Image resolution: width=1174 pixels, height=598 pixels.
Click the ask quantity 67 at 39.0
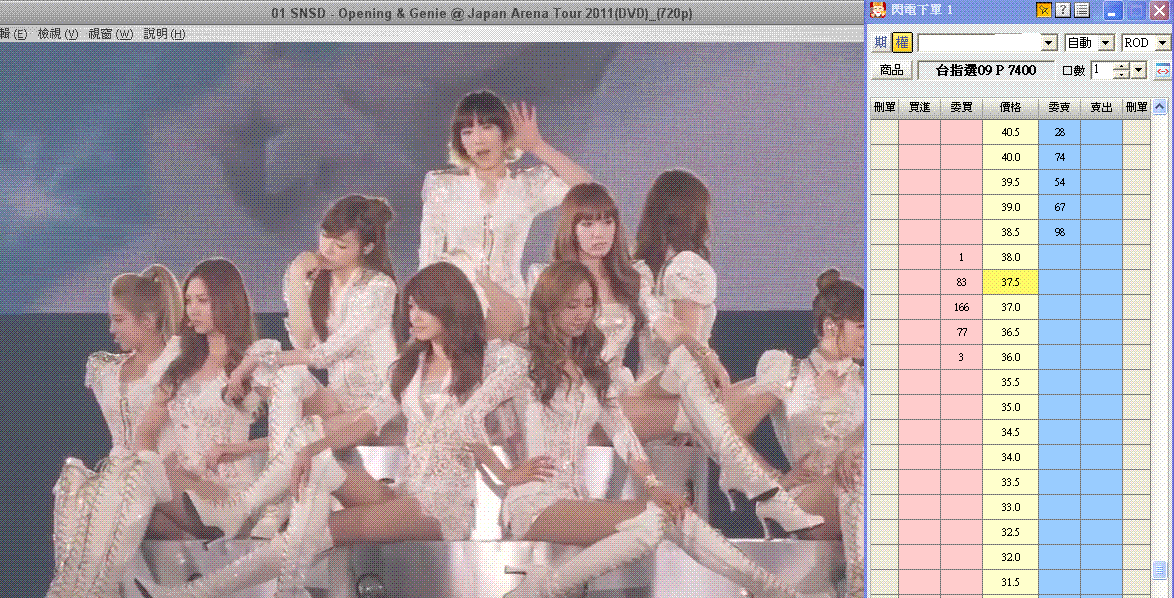(x=1059, y=207)
